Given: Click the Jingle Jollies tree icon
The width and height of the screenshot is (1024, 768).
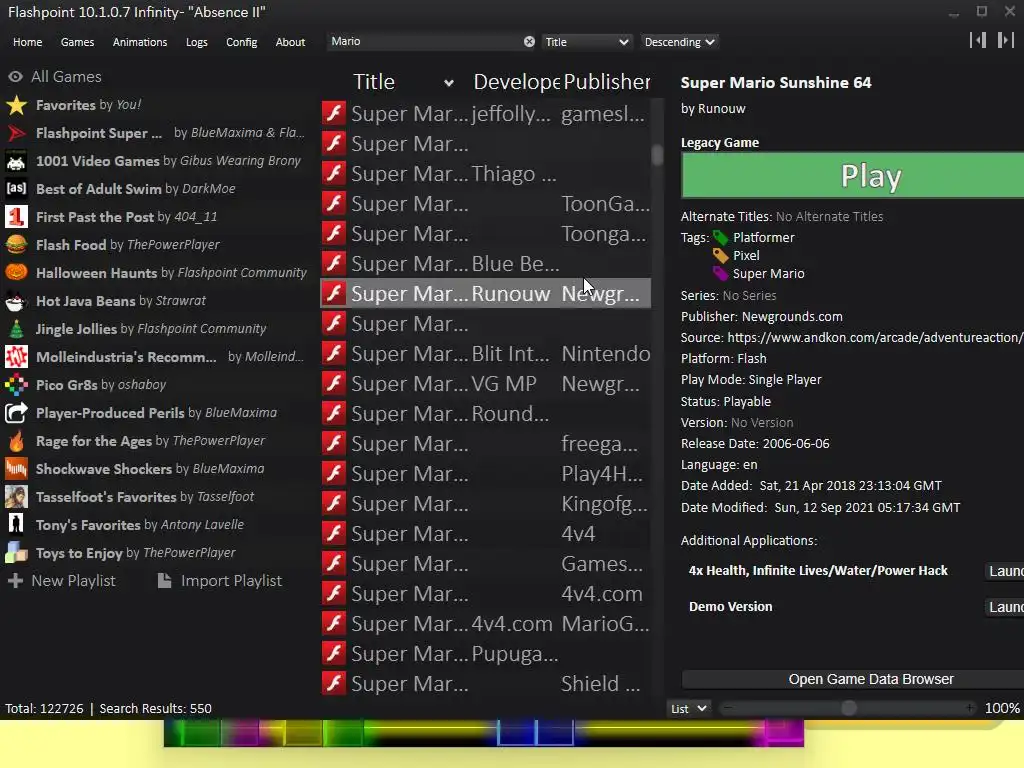Looking at the screenshot, I should (x=16, y=329).
